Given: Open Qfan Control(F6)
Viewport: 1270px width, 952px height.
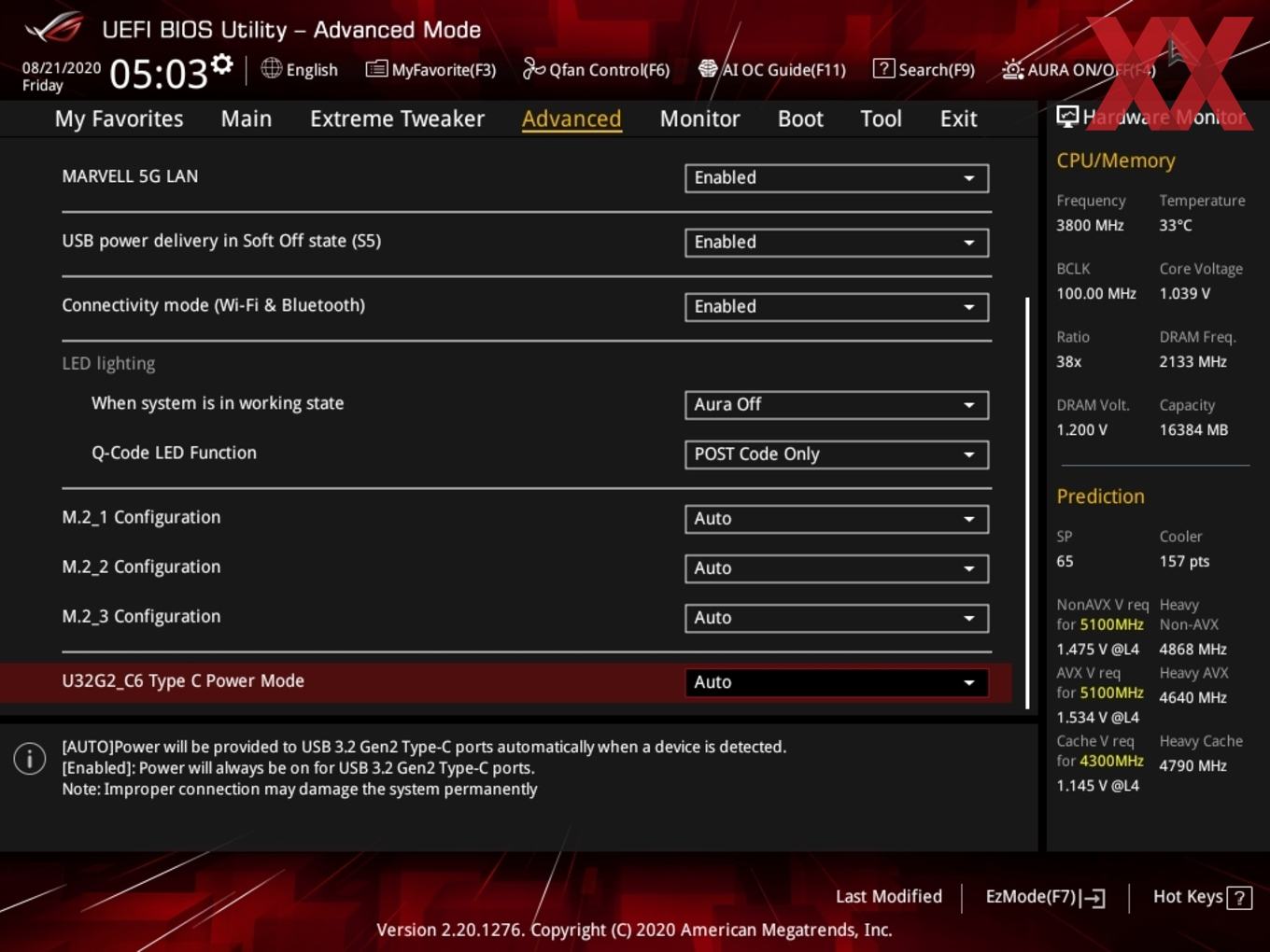Looking at the screenshot, I should [x=596, y=69].
